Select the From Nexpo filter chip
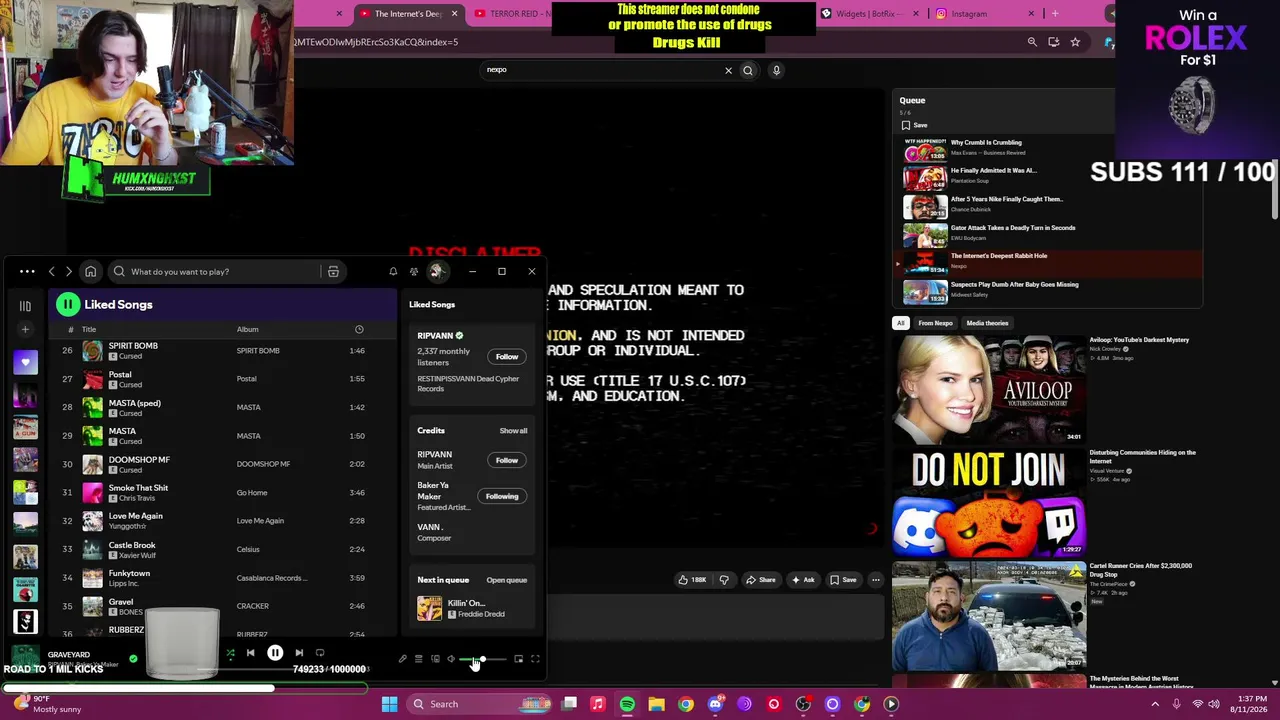 [936, 323]
